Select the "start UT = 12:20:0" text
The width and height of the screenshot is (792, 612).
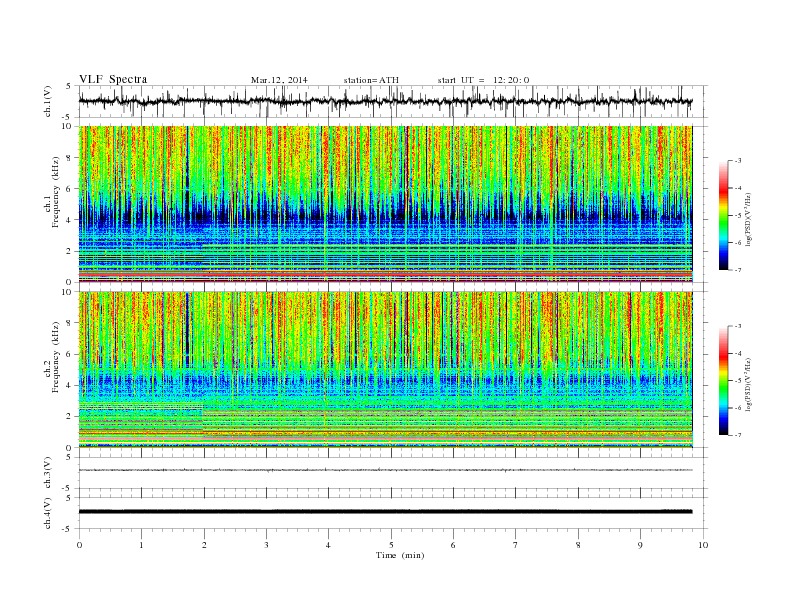coord(483,80)
